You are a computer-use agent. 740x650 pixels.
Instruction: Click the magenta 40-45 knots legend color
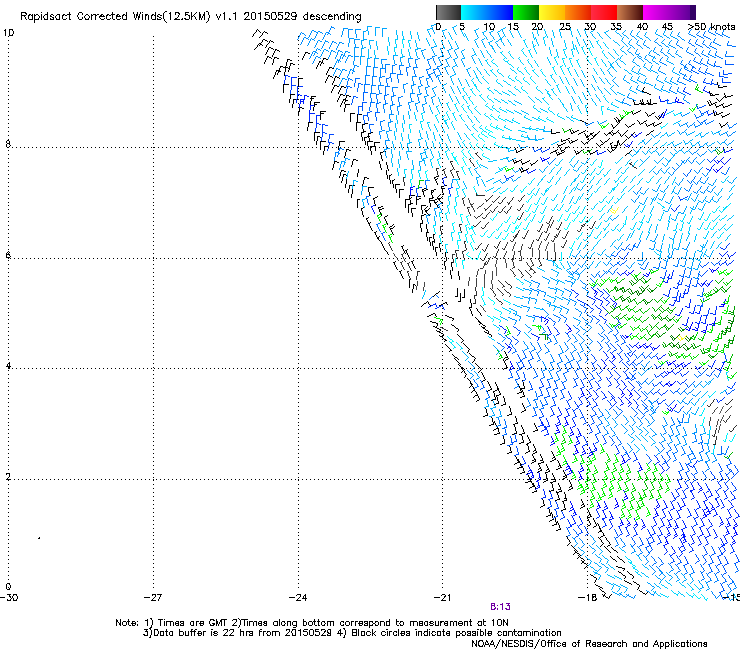point(656,12)
